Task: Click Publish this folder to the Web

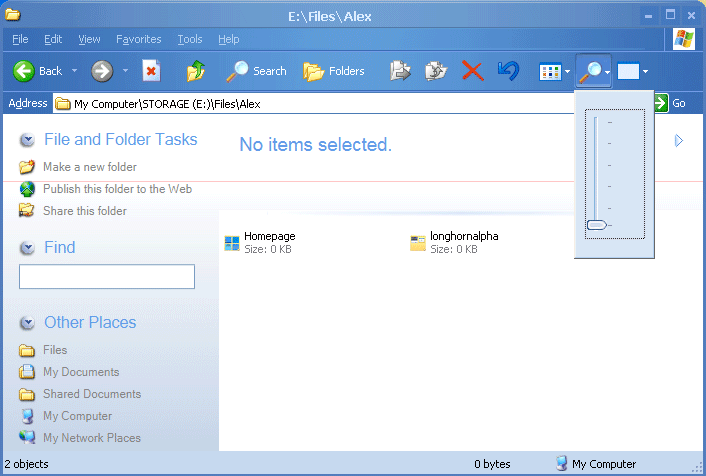Action: [x=118, y=189]
